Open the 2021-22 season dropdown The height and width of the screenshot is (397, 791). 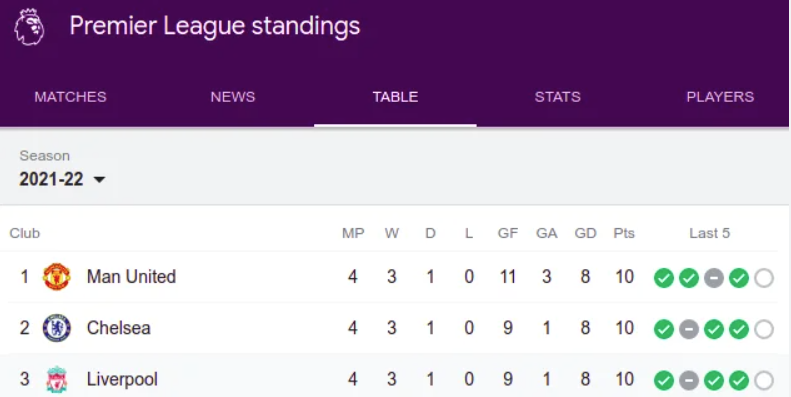click(x=62, y=179)
